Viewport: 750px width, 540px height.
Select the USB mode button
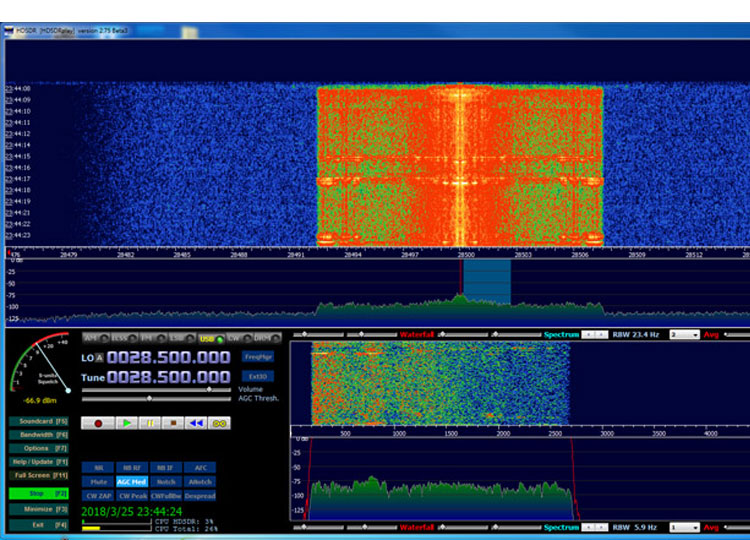pyautogui.click(x=210, y=339)
